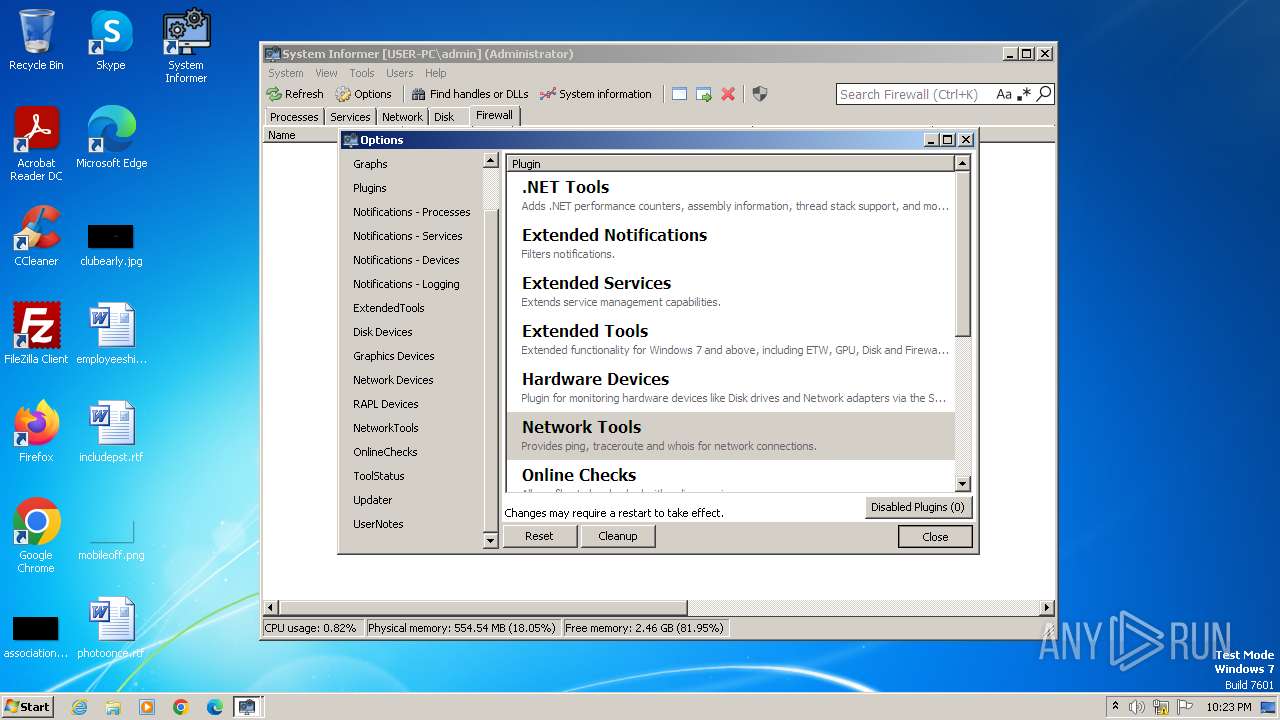
Task: Select the Online Checks plugin
Action: (x=731, y=476)
